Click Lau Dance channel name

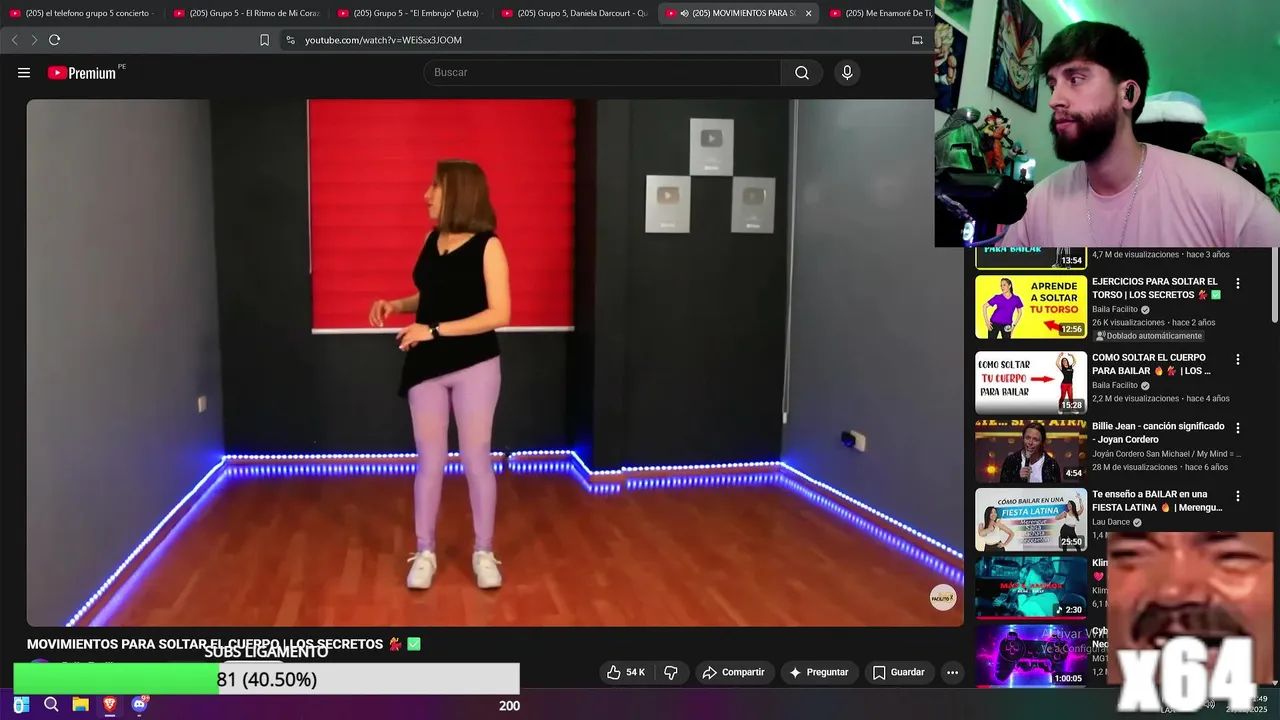pos(1111,522)
